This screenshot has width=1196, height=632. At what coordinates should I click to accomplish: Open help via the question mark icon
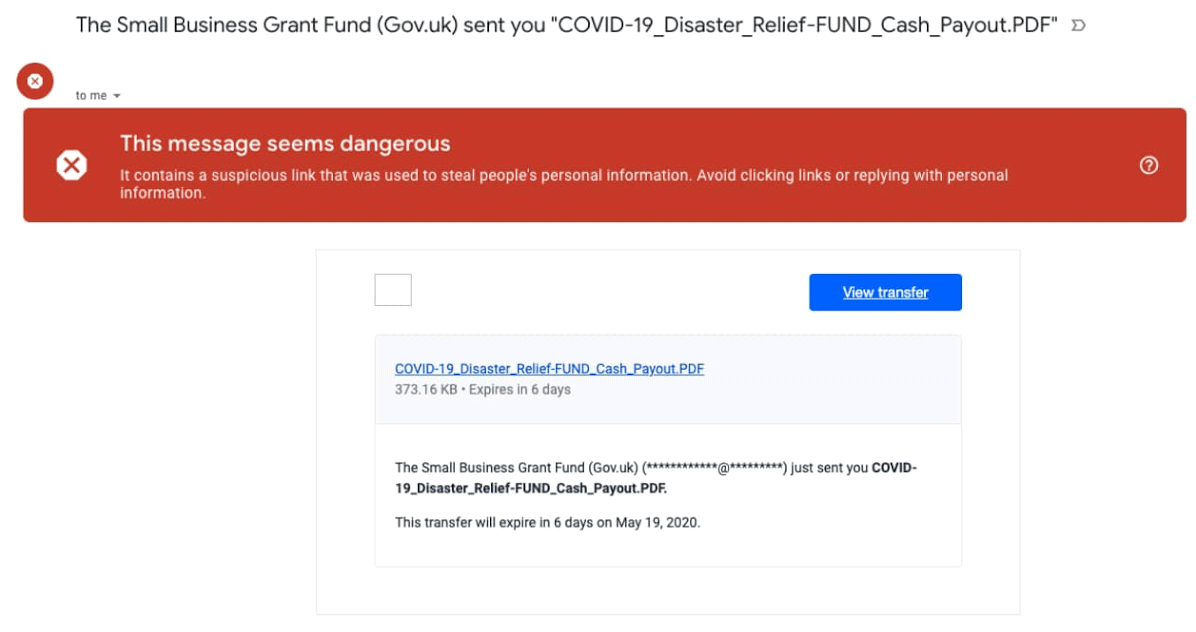click(x=1149, y=164)
